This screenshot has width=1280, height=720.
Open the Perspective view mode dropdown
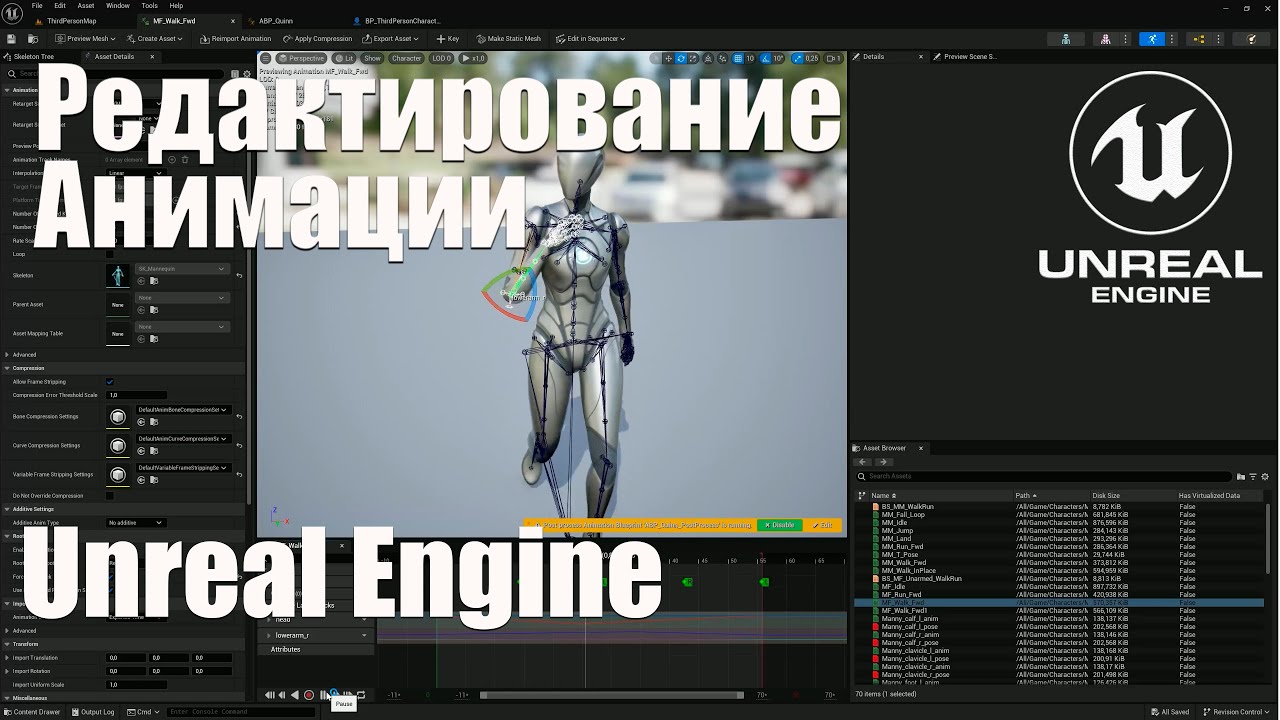[301, 58]
